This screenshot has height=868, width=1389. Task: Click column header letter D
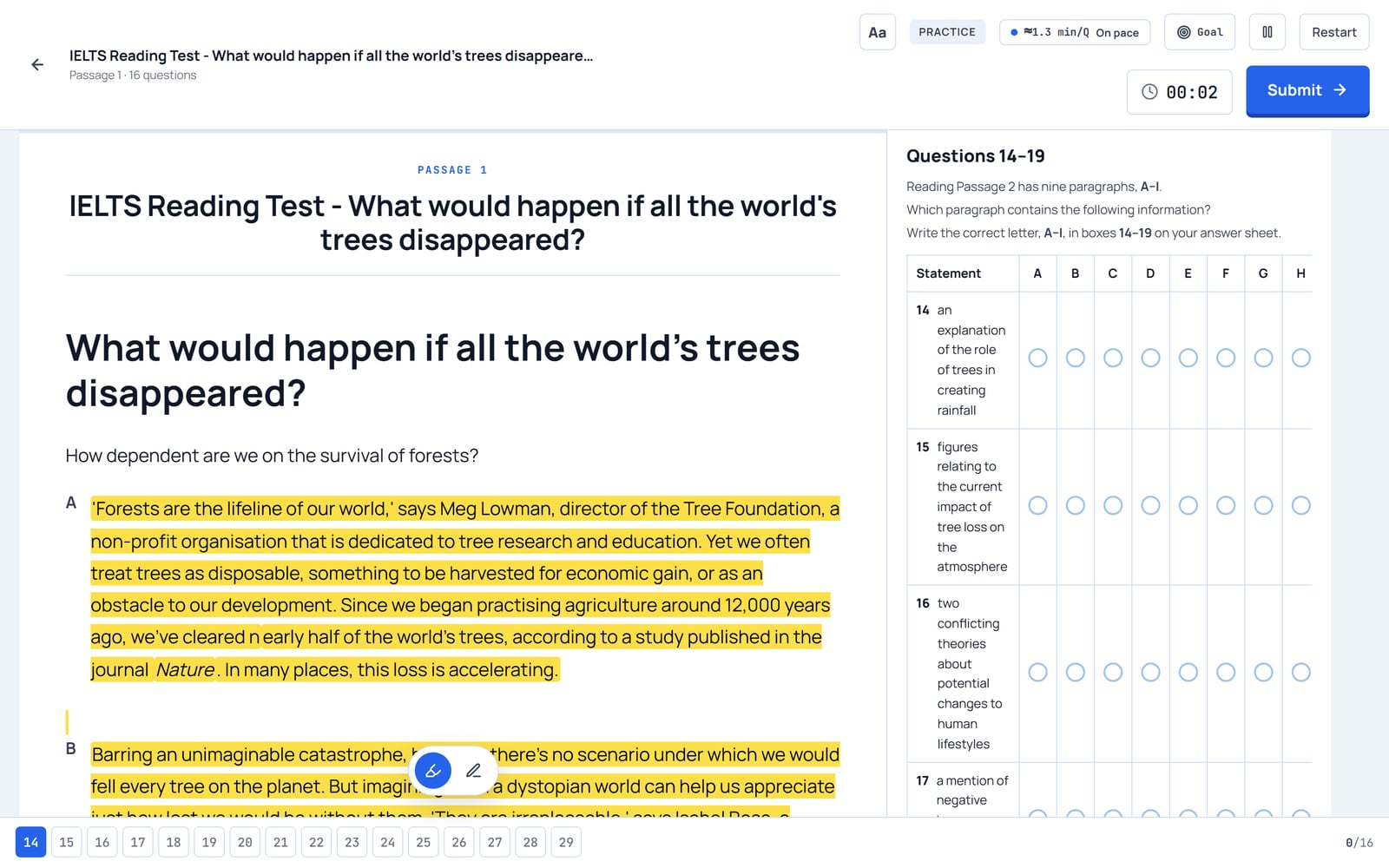tap(1150, 273)
